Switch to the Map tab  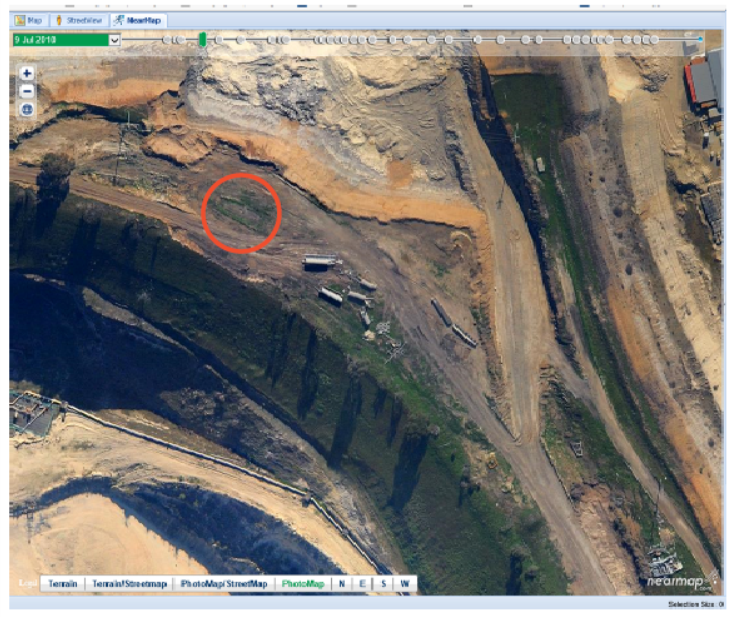pyautogui.click(x=29, y=21)
